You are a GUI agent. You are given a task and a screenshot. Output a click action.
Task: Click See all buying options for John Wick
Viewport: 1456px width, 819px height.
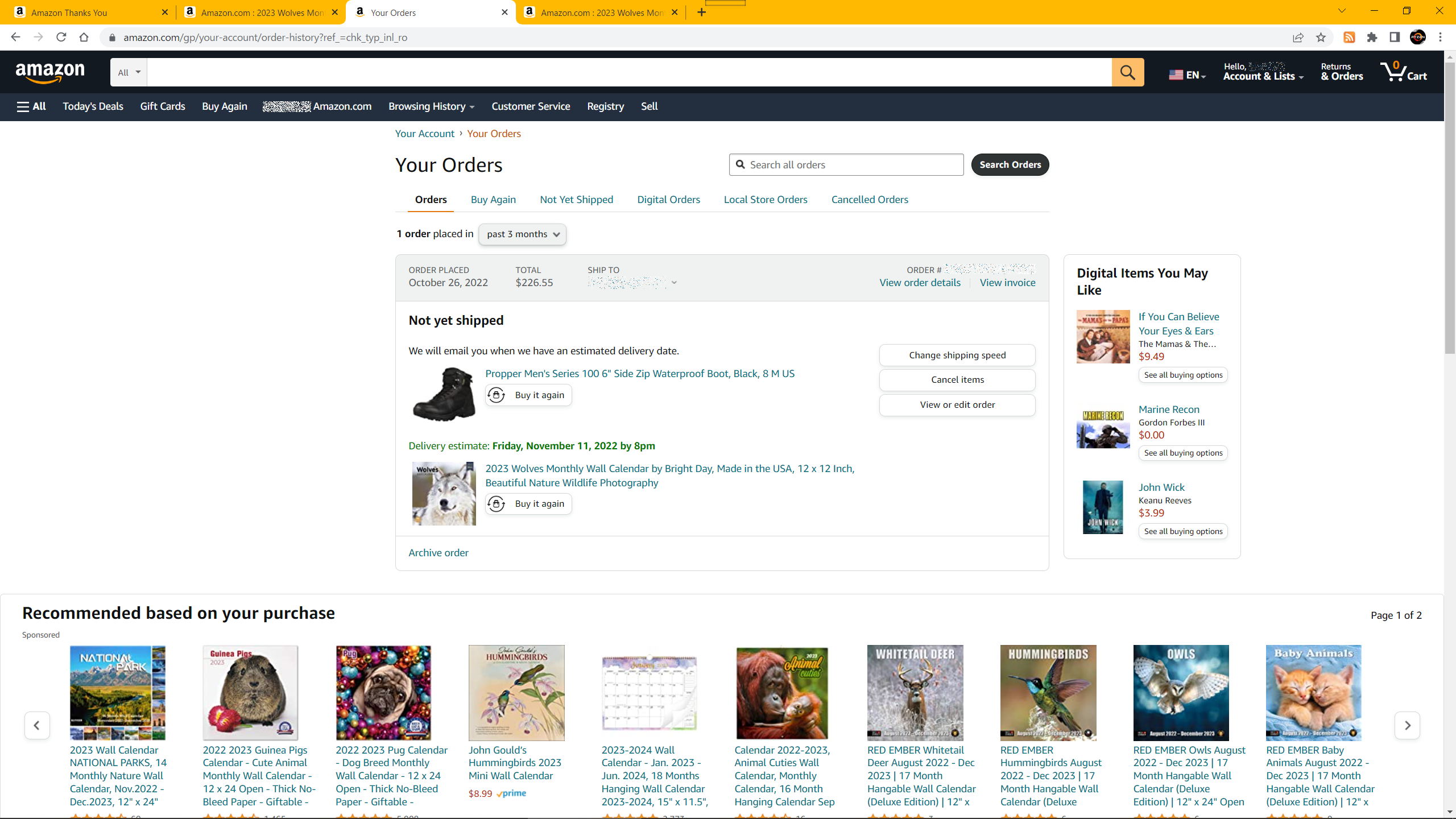[x=1183, y=531]
